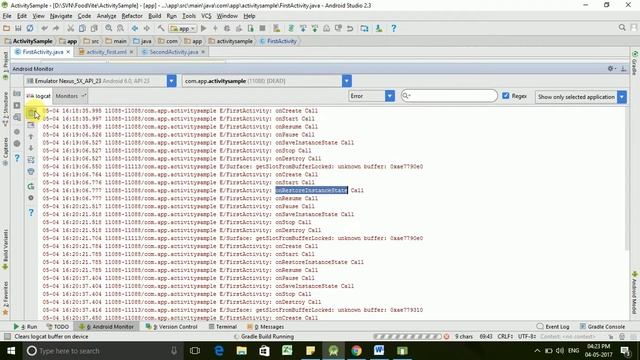Open the com.app.activitysample process dropdown

click(x=347, y=81)
